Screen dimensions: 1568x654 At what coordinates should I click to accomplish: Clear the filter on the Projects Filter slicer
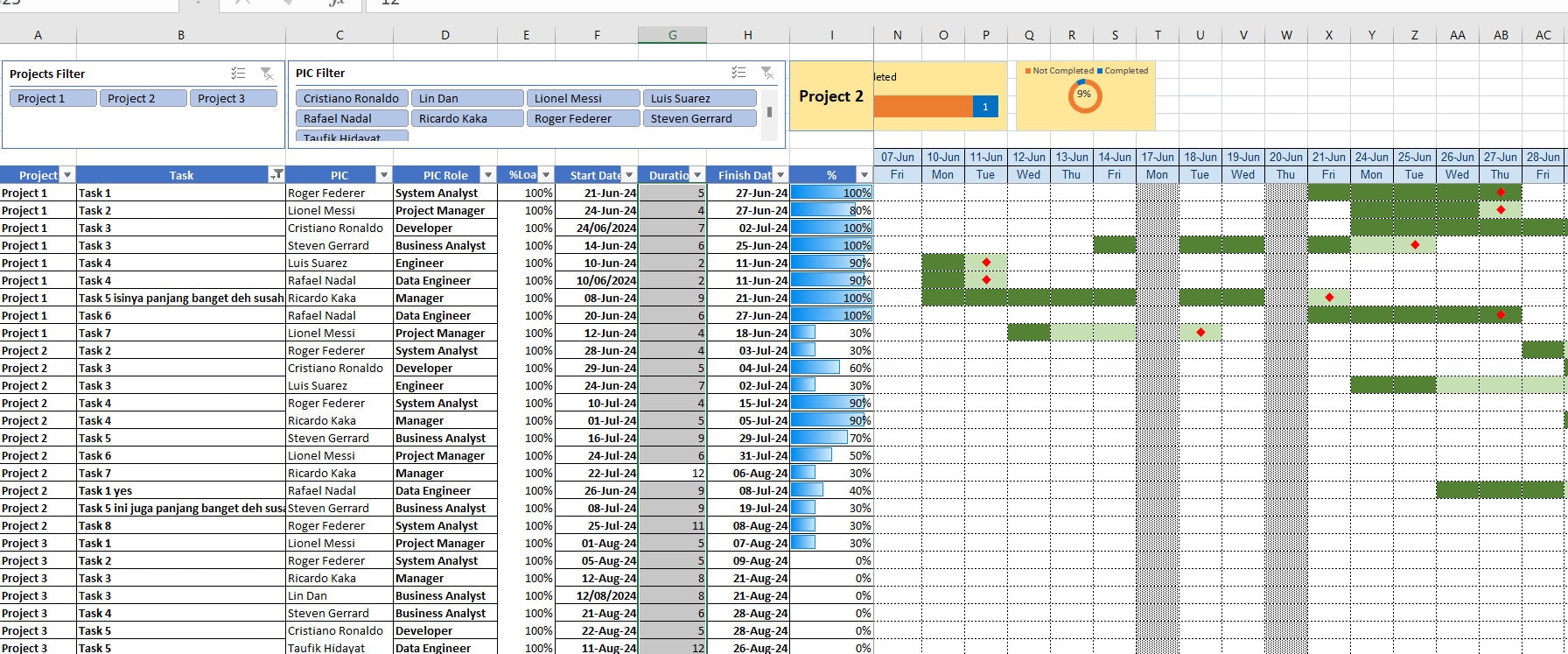[x=267, y=74]
